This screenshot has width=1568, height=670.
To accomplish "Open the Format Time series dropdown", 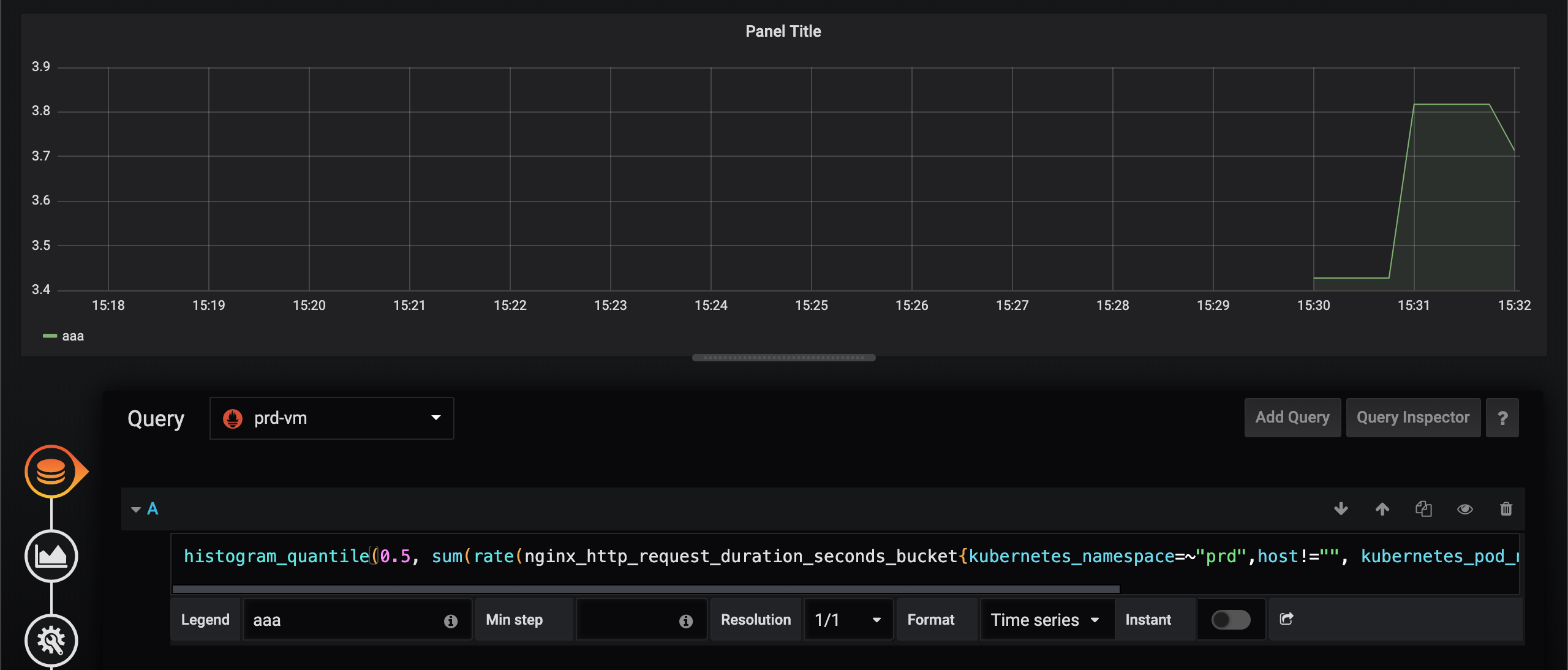I will pos(1046,620).
